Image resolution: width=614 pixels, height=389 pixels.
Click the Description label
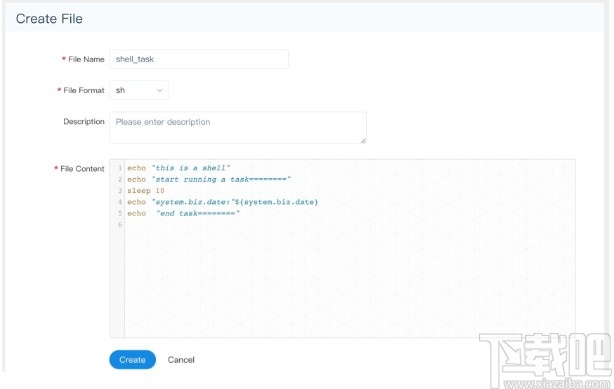tap(84, 121)
